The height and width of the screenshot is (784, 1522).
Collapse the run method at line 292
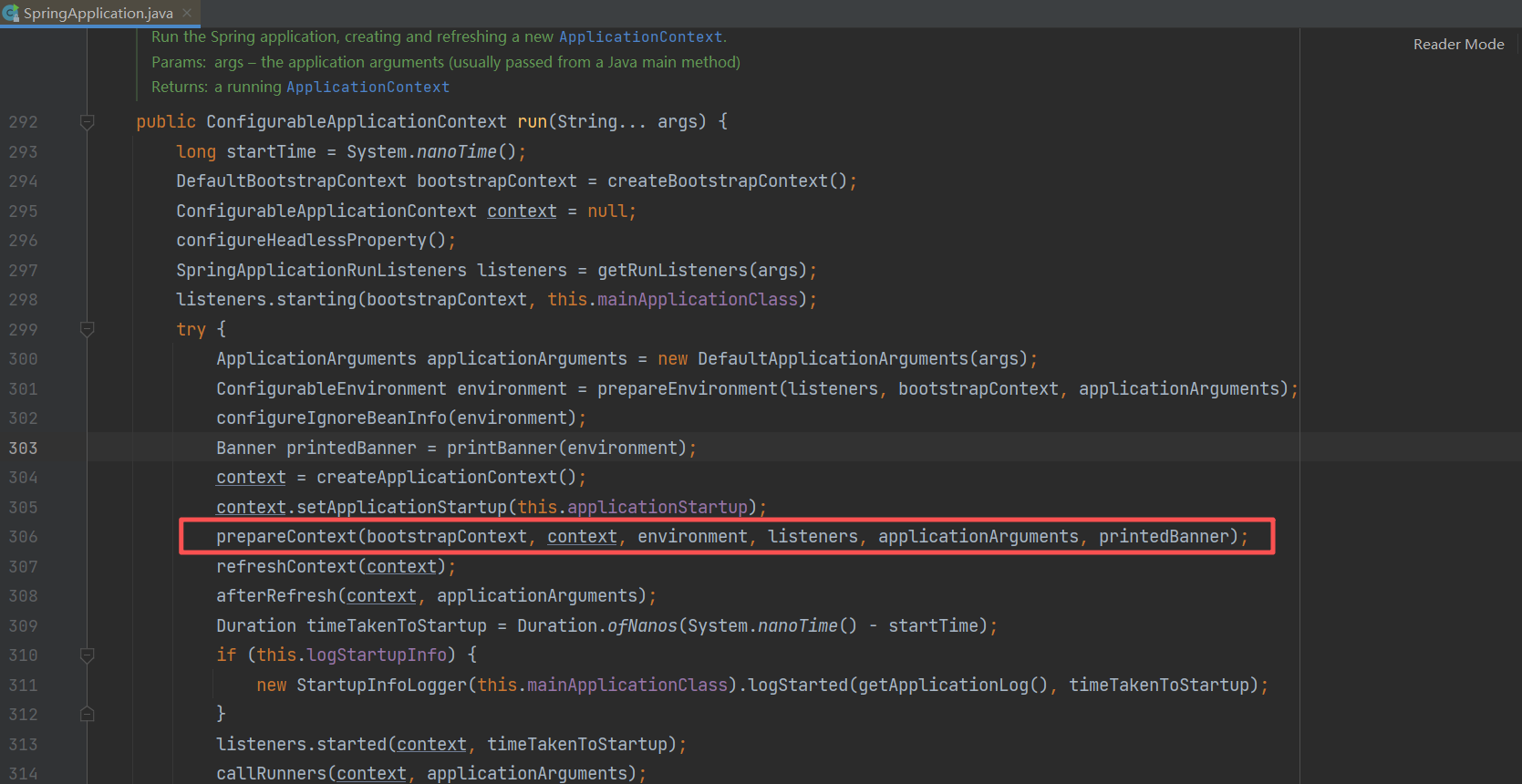pos(88,121)
